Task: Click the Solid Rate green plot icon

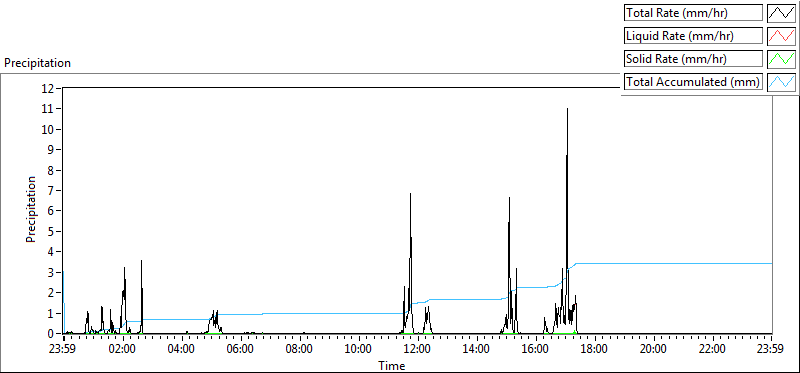Action: (x=781, y=59)
